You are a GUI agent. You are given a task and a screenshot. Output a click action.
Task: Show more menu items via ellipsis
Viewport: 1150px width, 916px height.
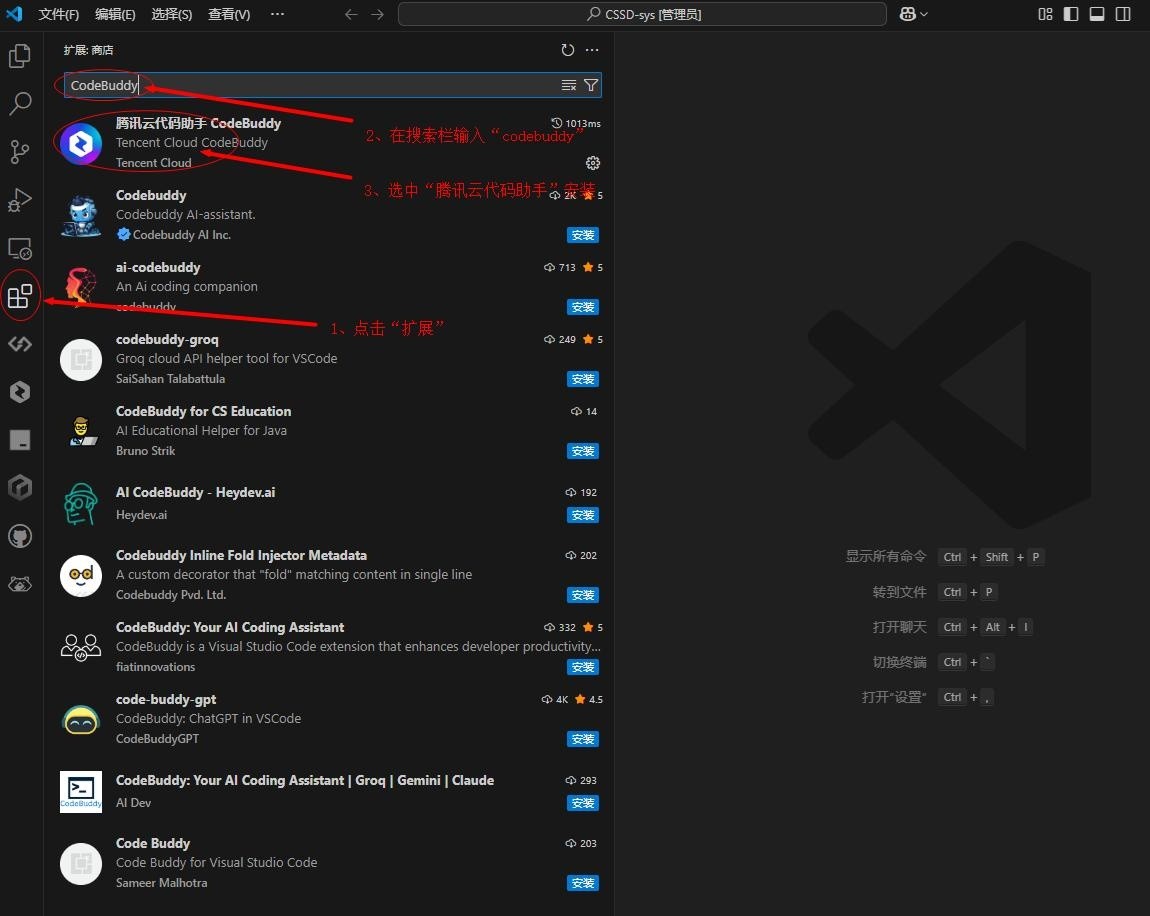point(277,14)
